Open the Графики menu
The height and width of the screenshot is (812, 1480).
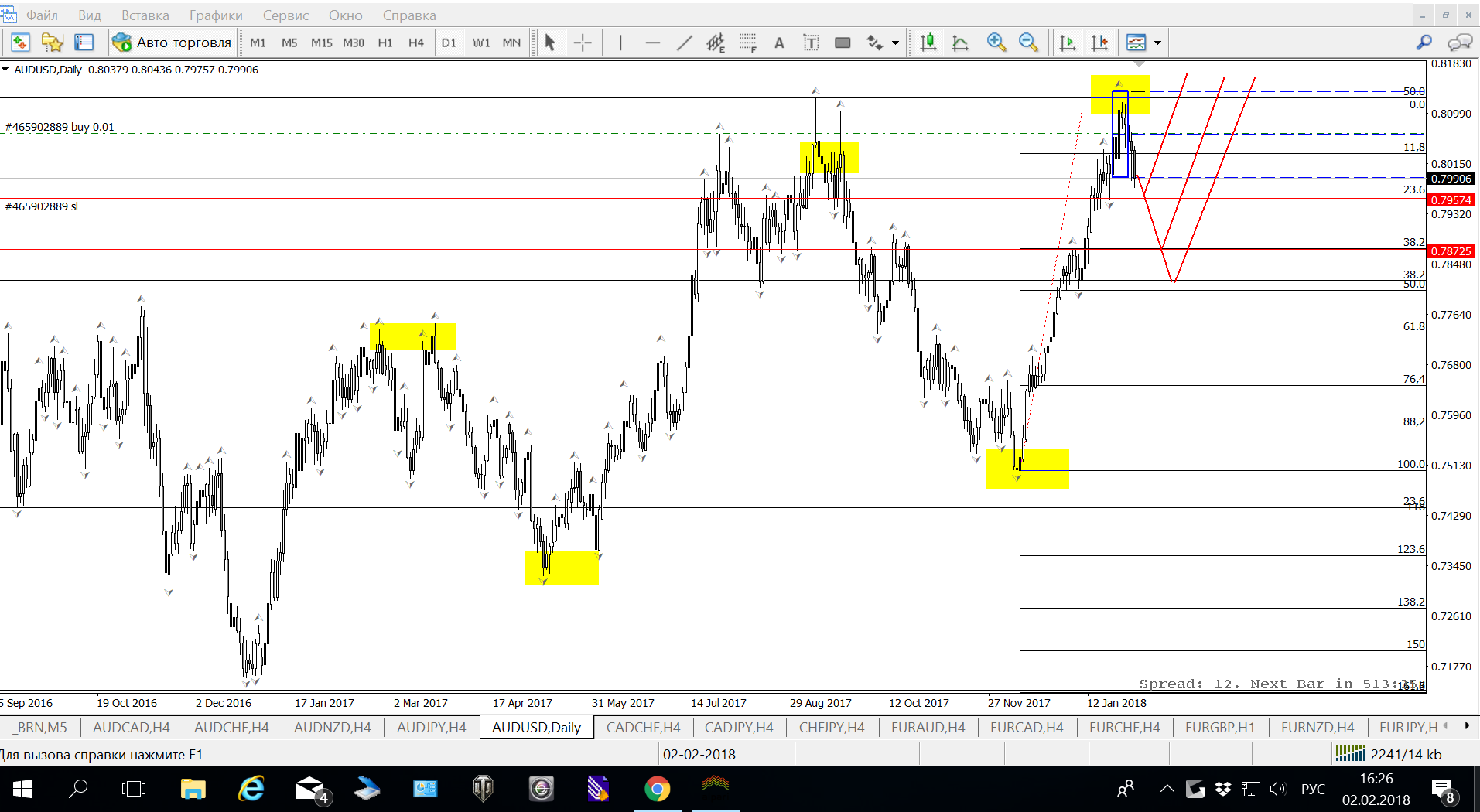(216, 15)
